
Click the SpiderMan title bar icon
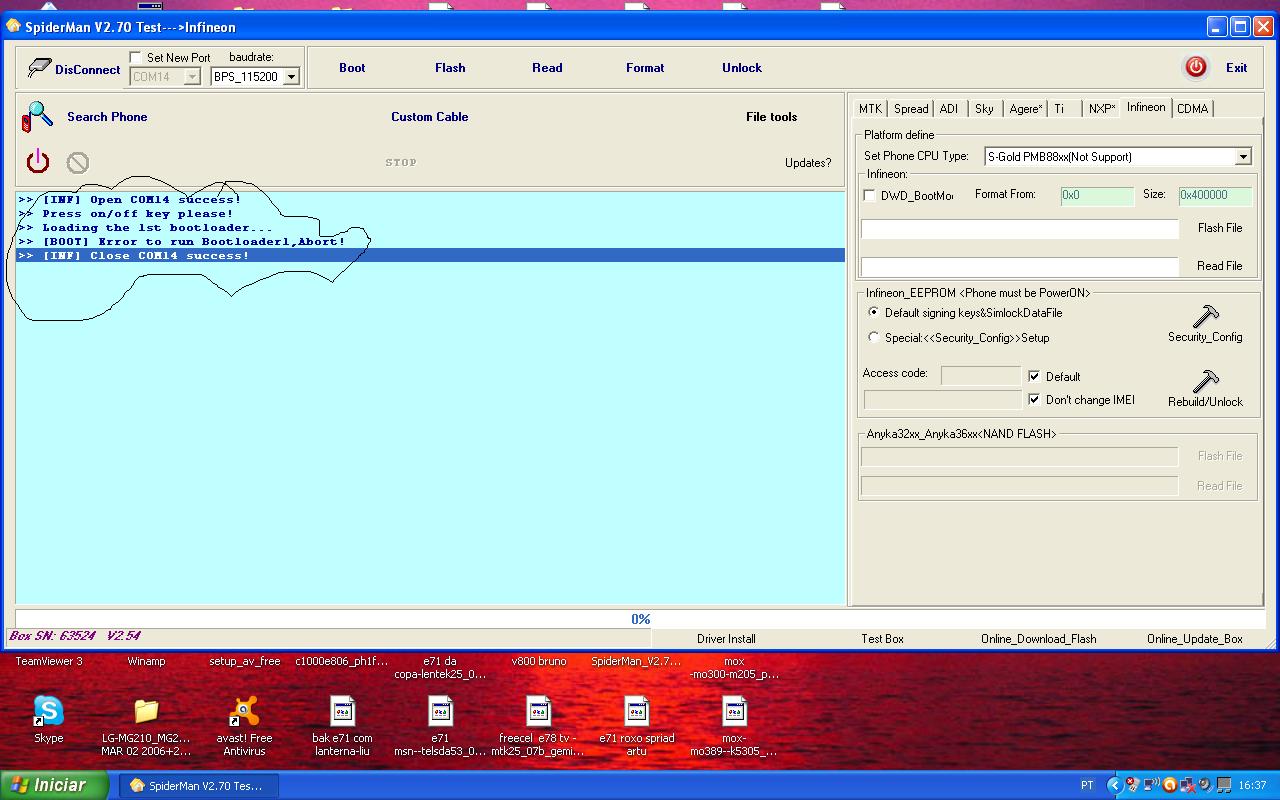click(x=13, y=26)
